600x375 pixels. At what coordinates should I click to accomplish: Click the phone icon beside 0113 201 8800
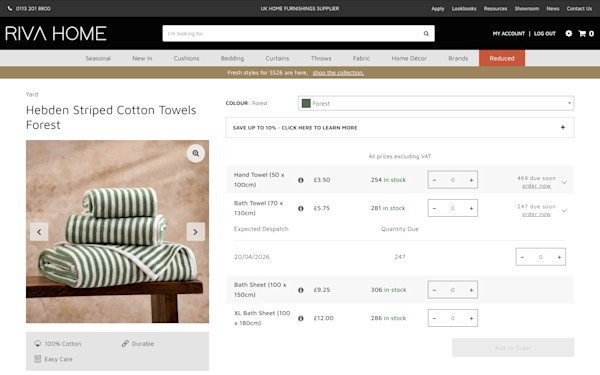click(10, 8)
